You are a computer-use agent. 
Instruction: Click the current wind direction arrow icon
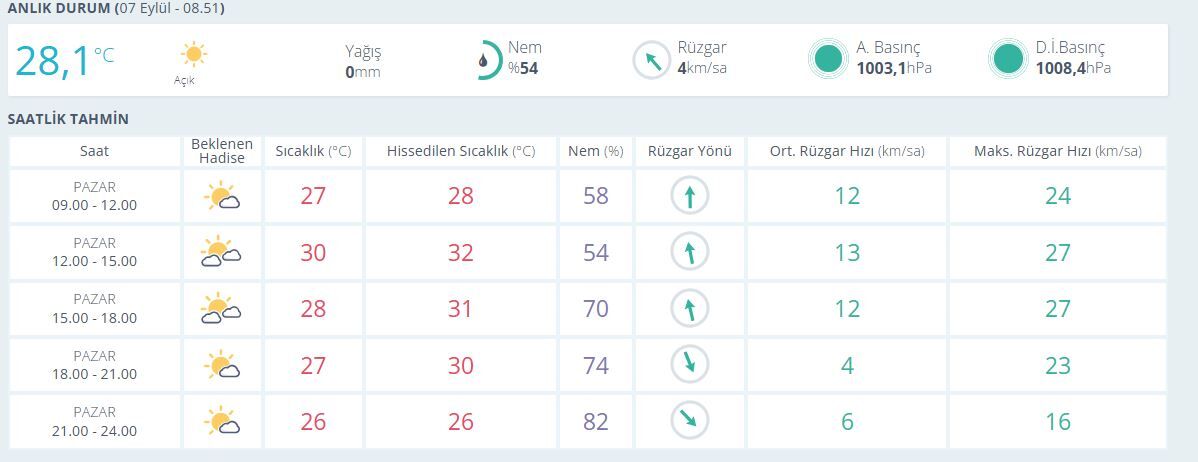(652, 60)
